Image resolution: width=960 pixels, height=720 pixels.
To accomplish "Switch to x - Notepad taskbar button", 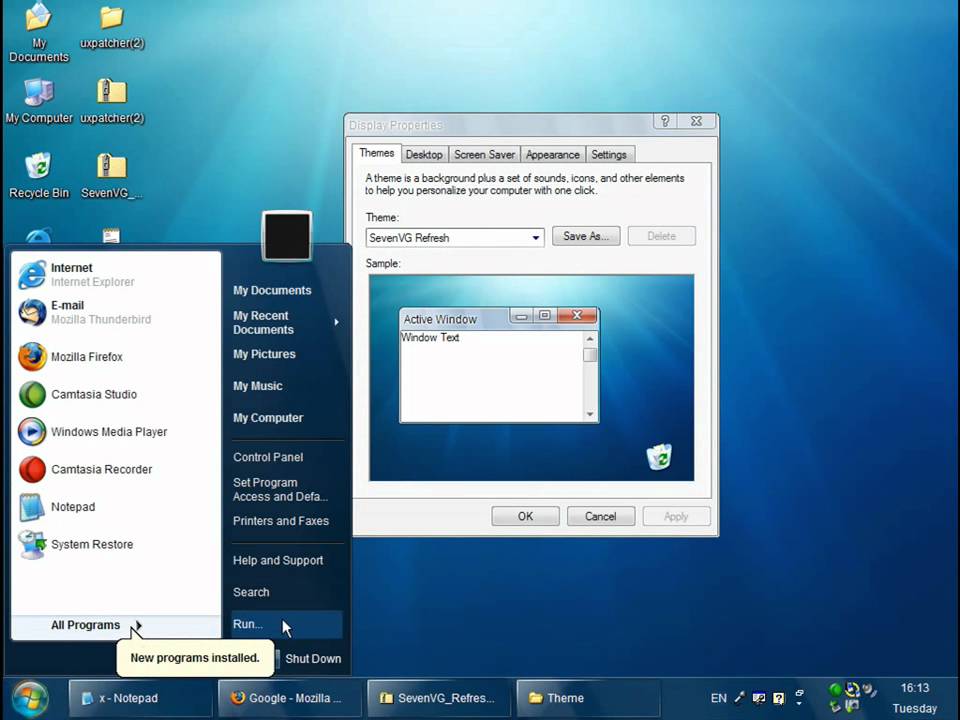I will 140,698.
